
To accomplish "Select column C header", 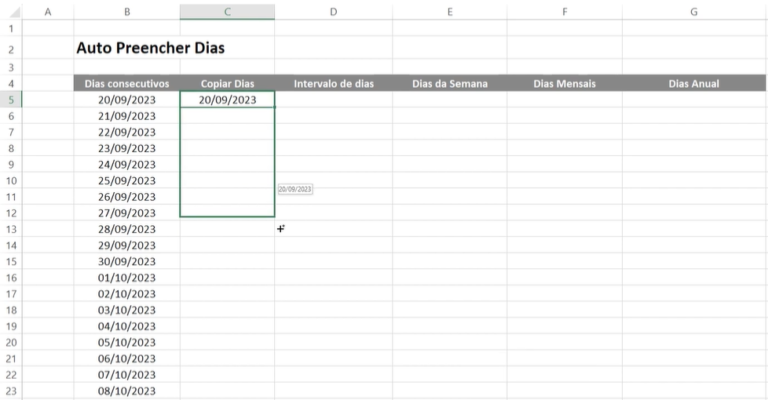I will click(227, 11).
